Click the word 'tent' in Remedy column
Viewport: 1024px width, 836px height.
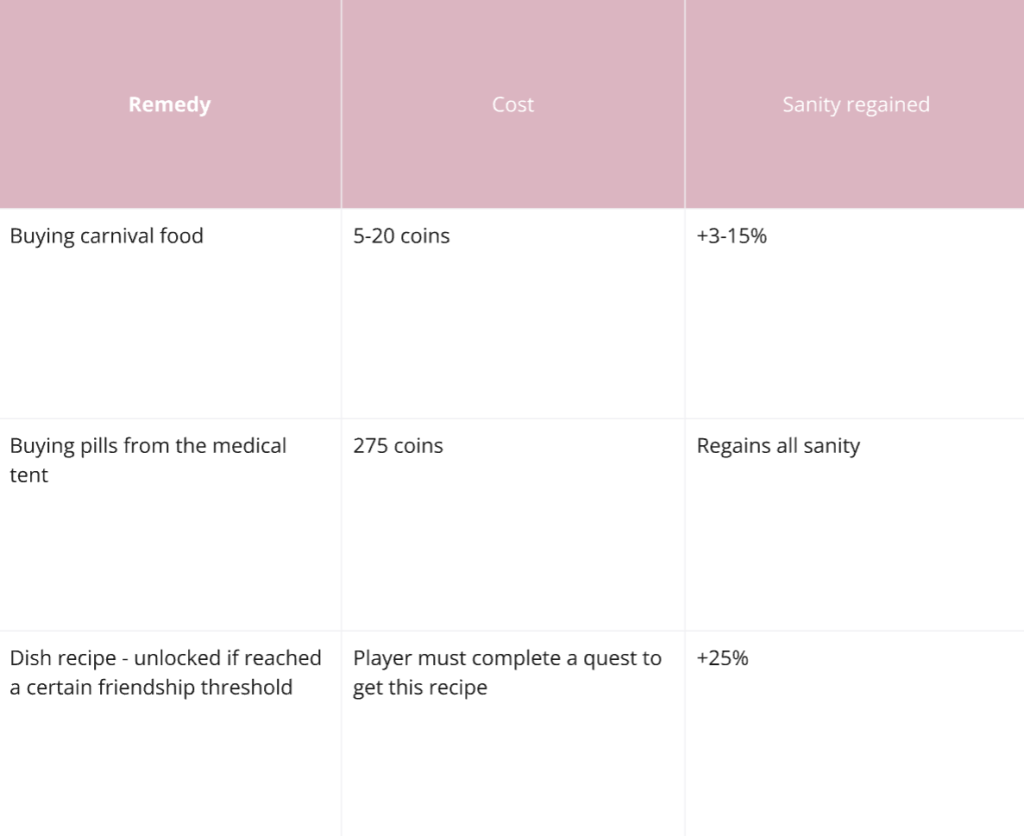[29, 475]
